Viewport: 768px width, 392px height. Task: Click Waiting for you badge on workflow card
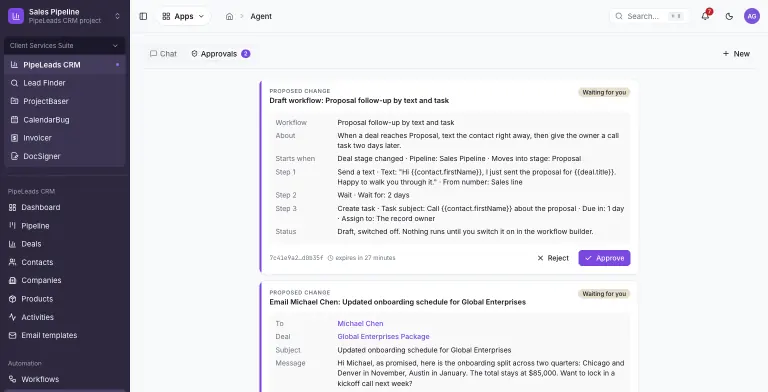coord(604,92)
